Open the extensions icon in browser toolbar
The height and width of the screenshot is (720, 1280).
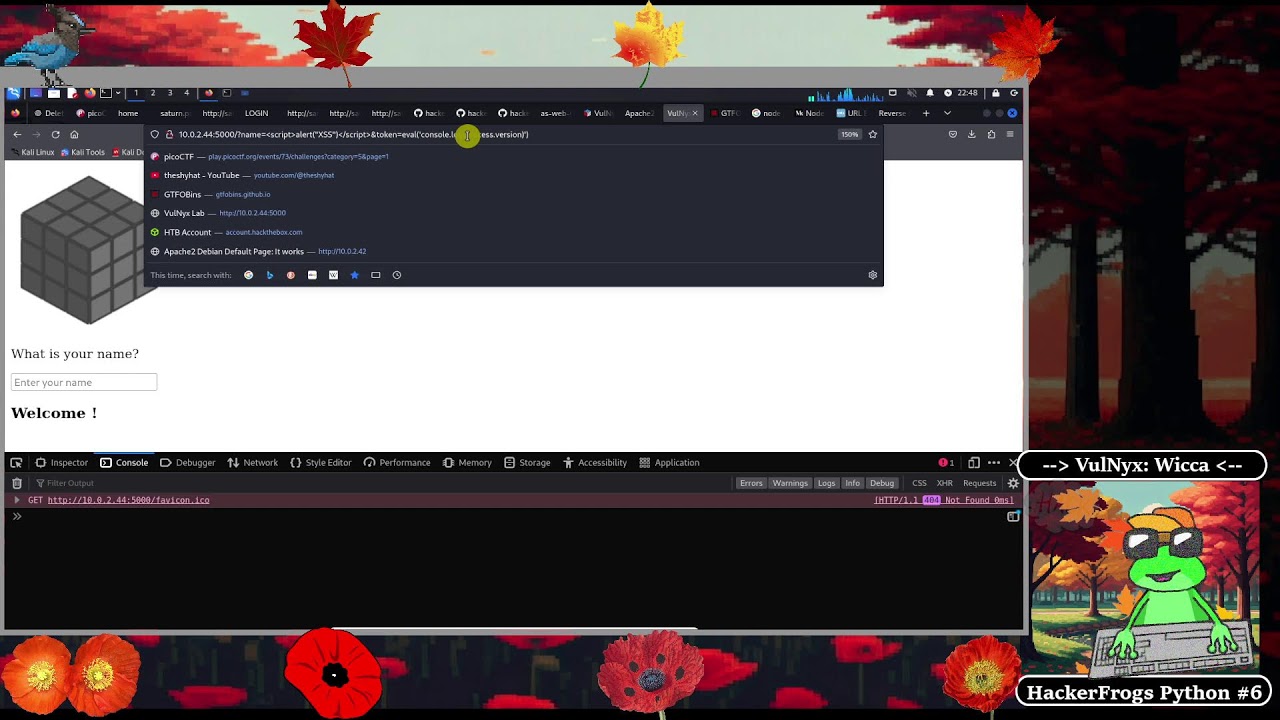pyautogui.click(x=991, y=134)
